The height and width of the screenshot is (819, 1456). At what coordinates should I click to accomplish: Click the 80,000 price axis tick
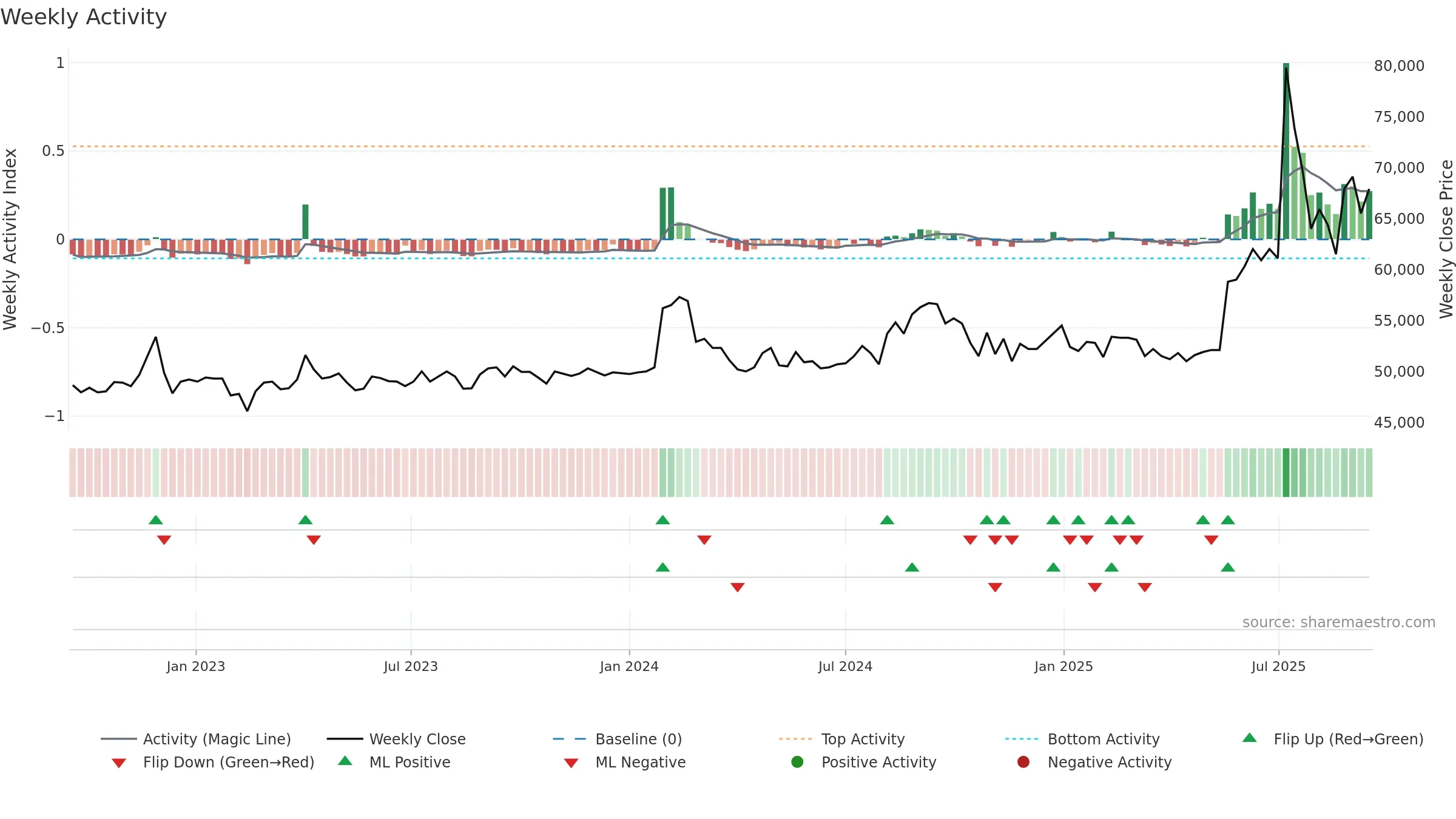pos(1399,66)
